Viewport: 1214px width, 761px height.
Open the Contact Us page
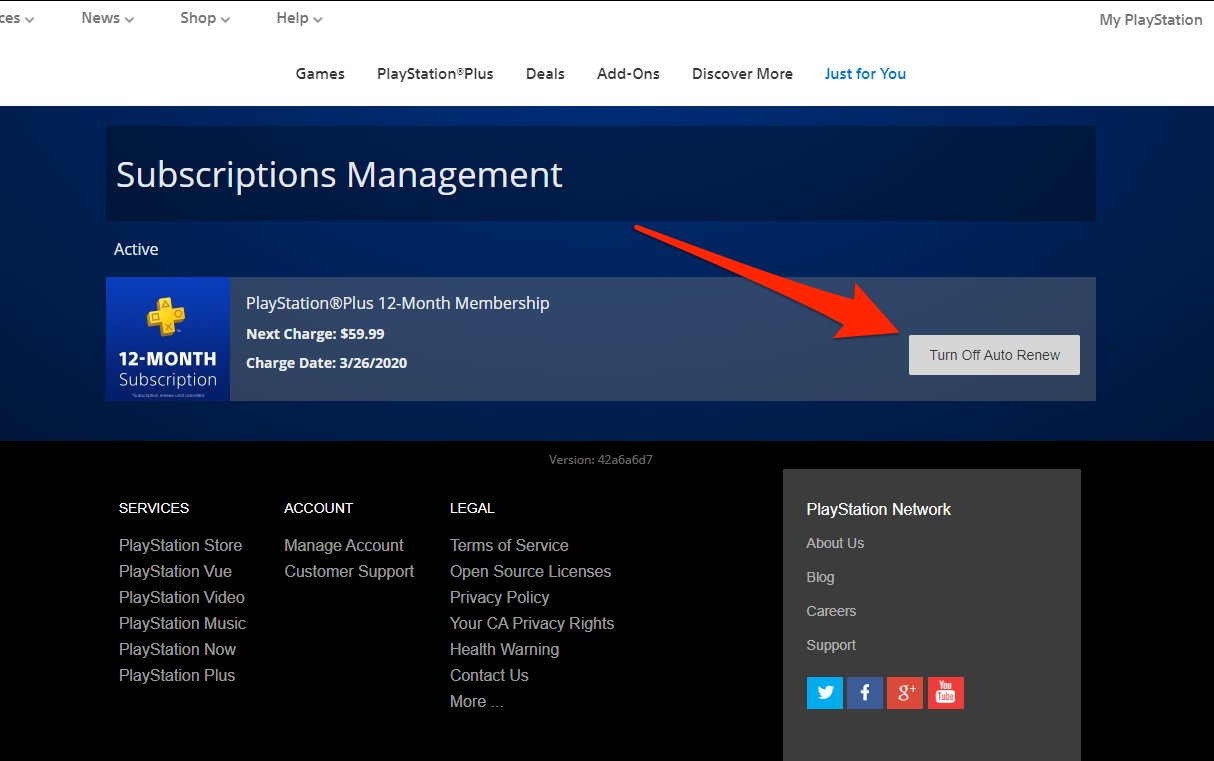coord(489,675)
